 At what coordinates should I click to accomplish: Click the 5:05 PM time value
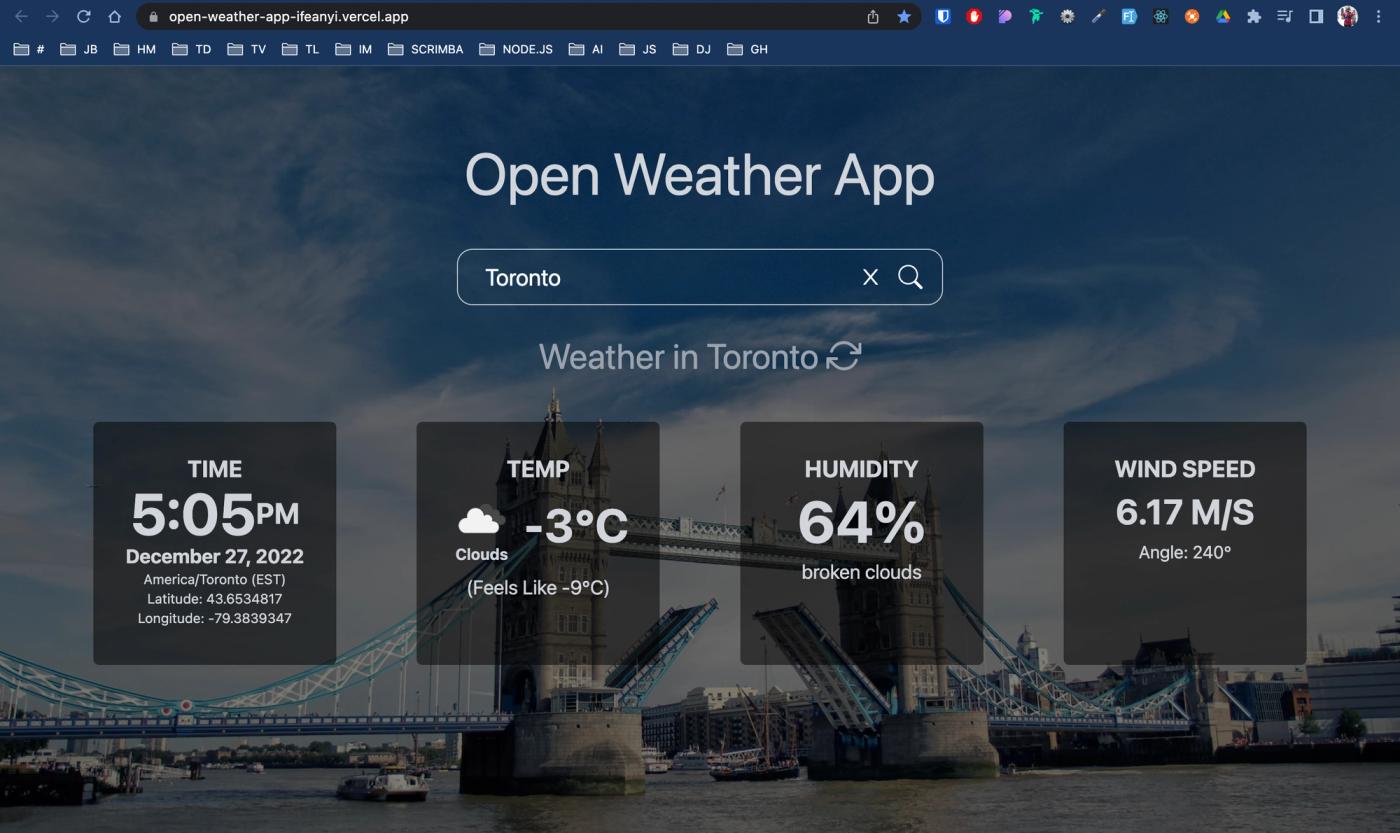pyautogui.click(x=215, y=514)
